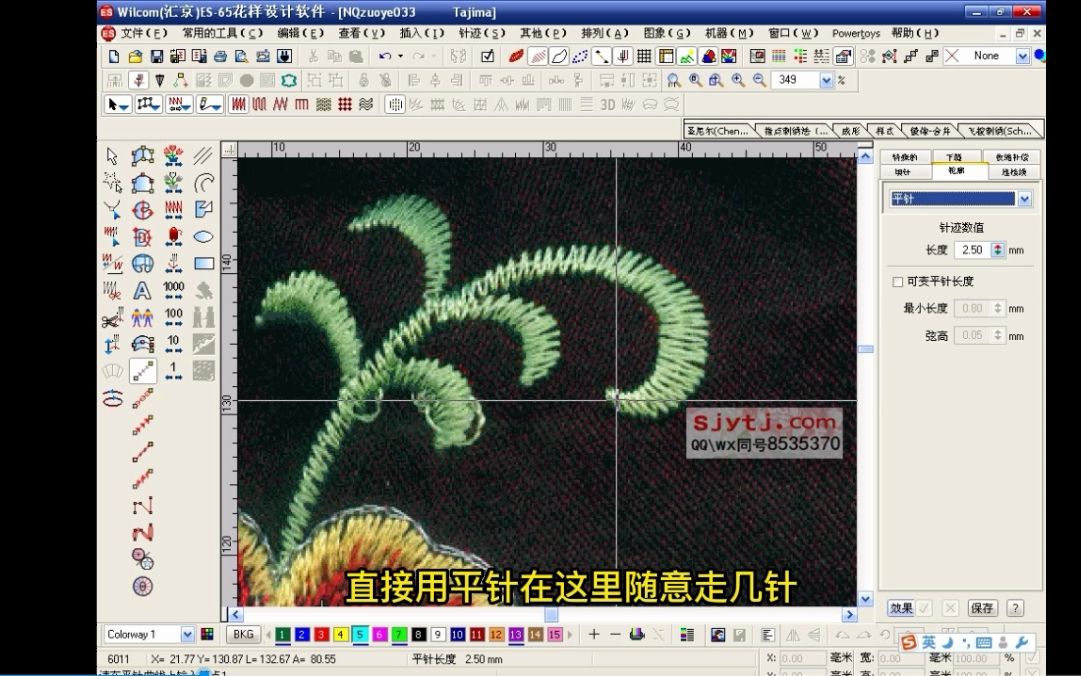Click the scissors cut tool

coord(110,318)
